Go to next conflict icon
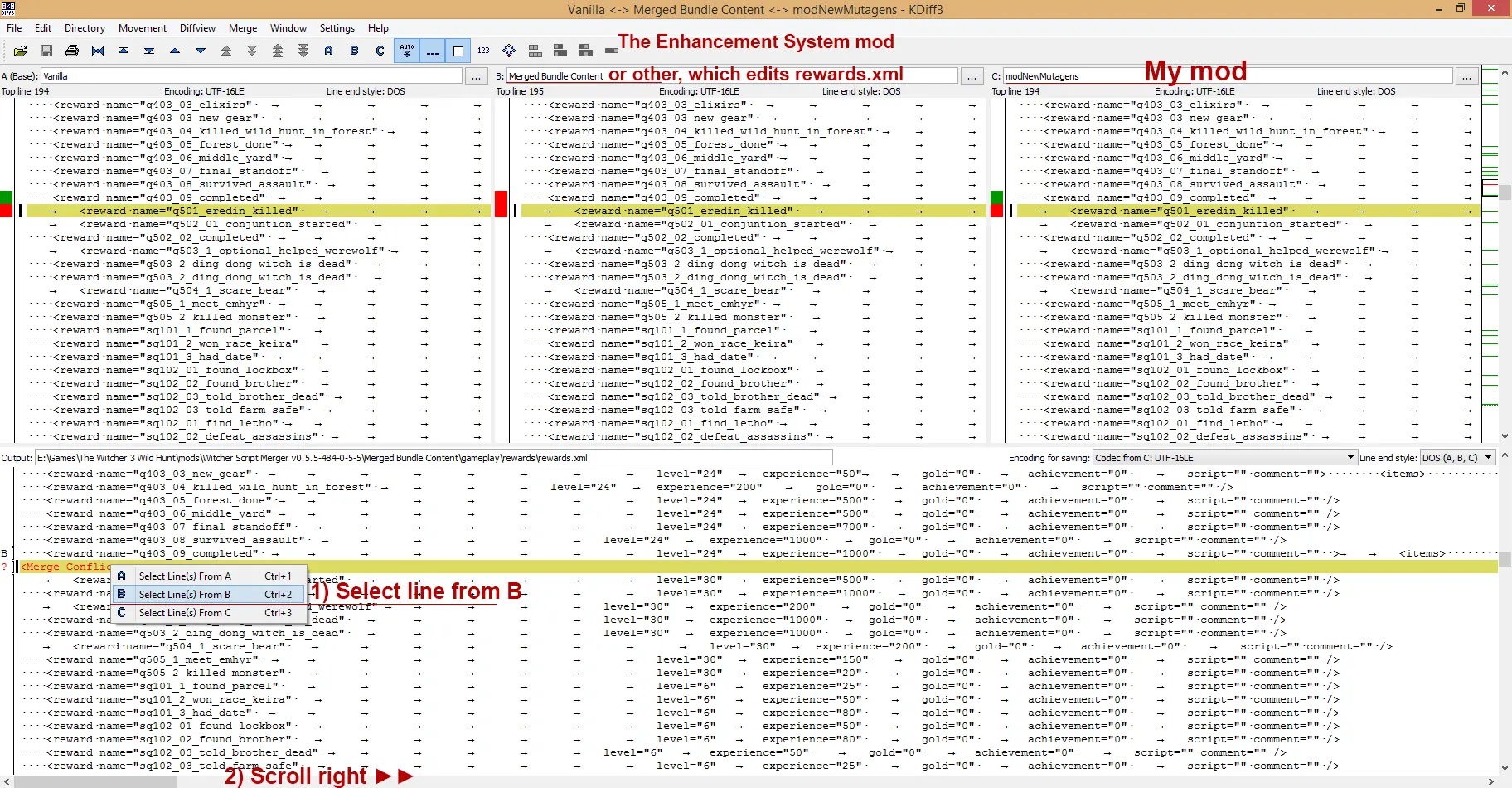 pyautogui.click(x=252, y=51)
